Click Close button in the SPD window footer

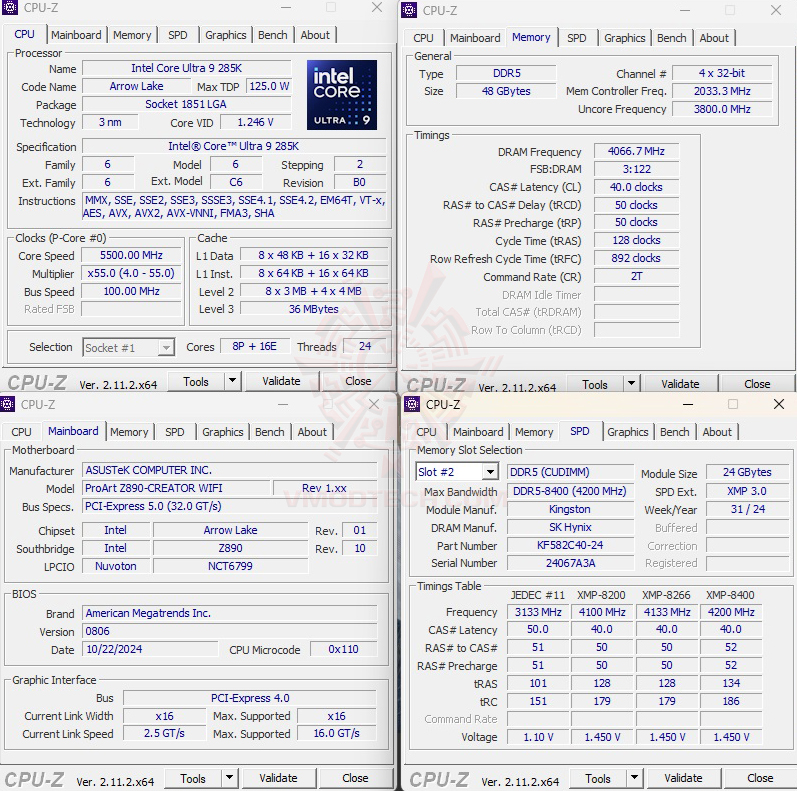coord(760,778)
